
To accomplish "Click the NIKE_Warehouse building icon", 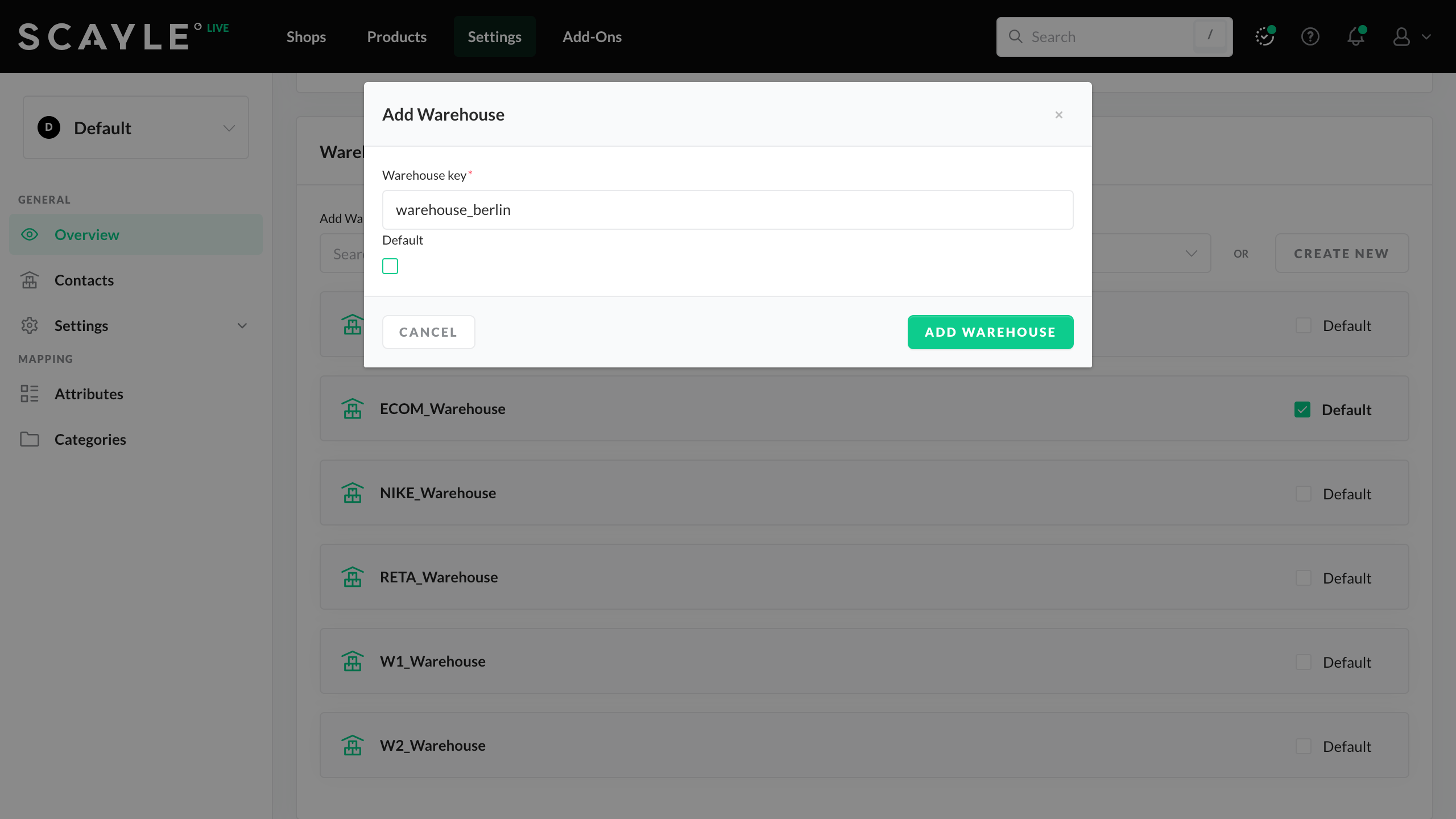I will (353, 493).
